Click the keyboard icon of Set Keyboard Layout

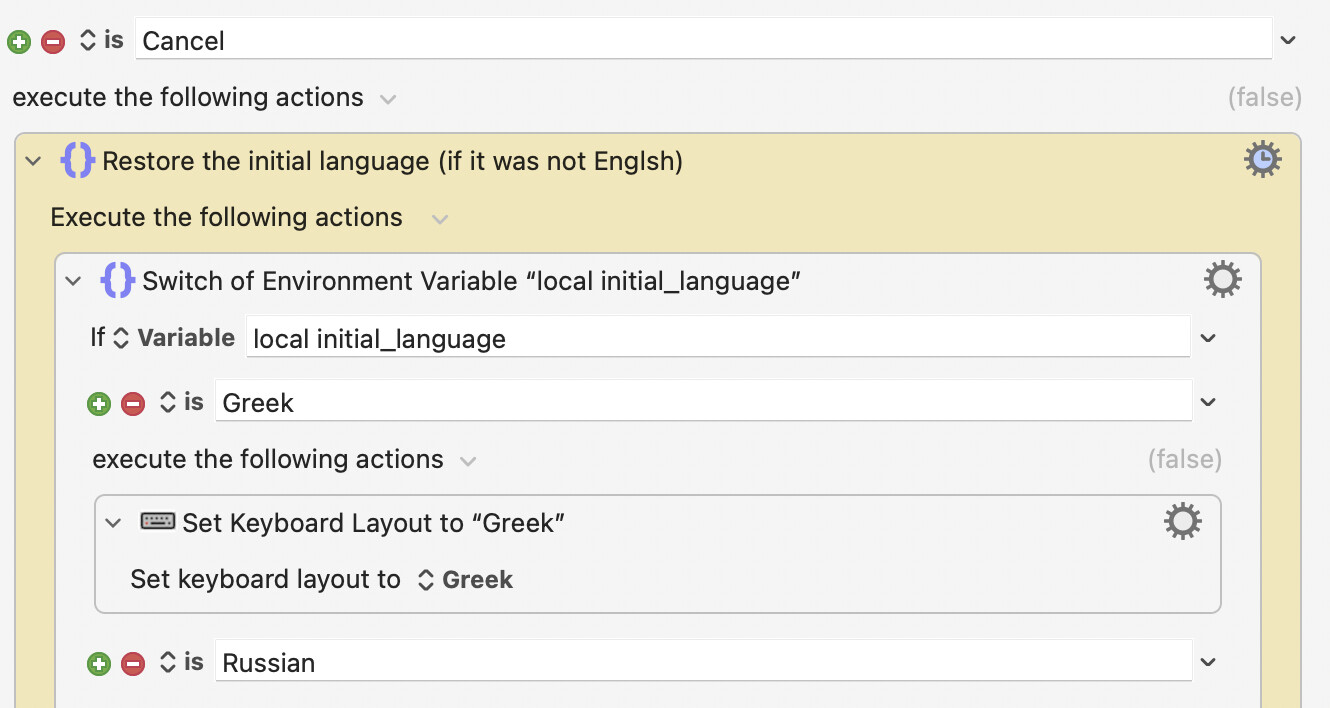click(158, 522)
